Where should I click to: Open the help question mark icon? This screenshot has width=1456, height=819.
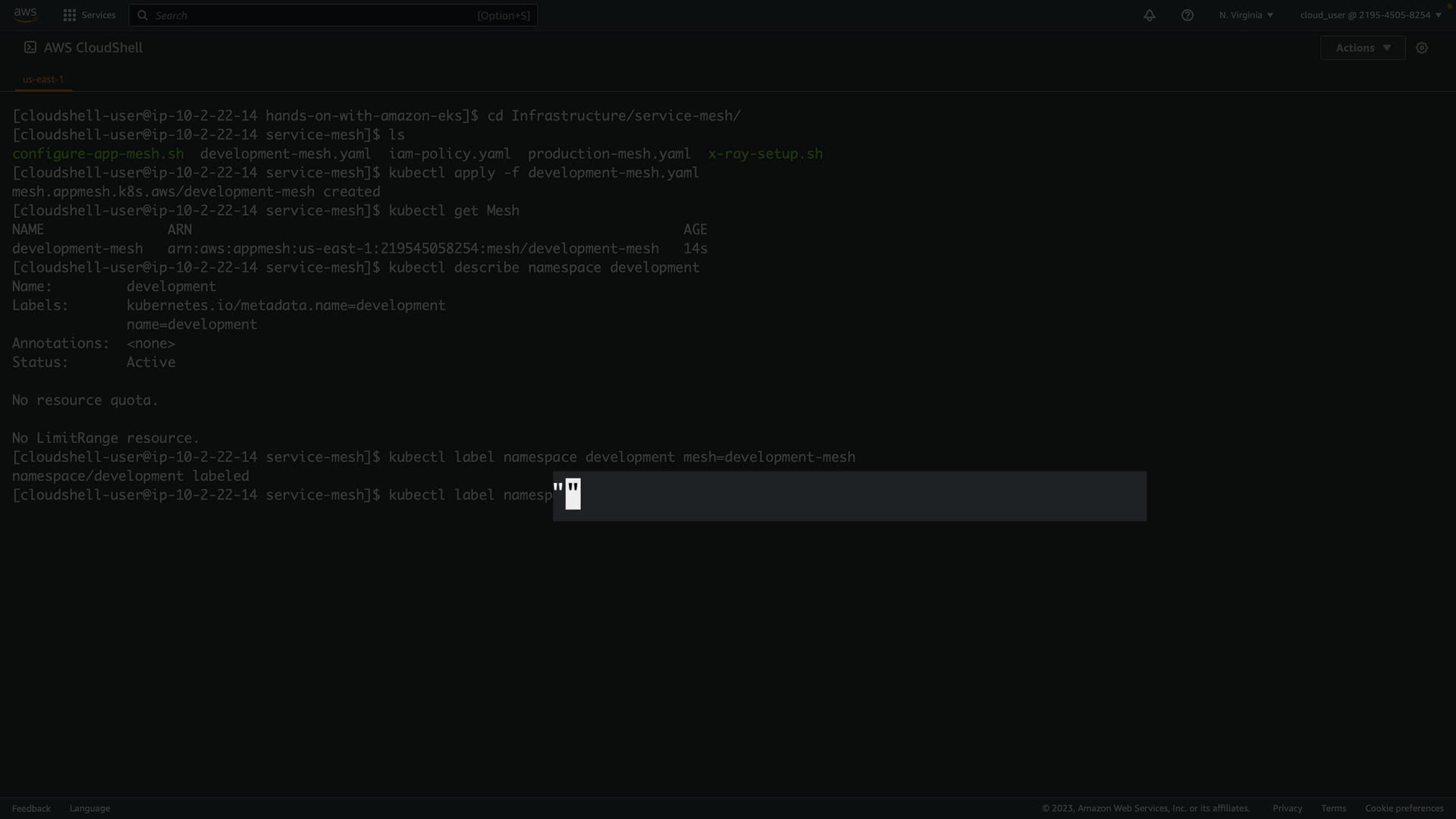(x=1188, y=15)
